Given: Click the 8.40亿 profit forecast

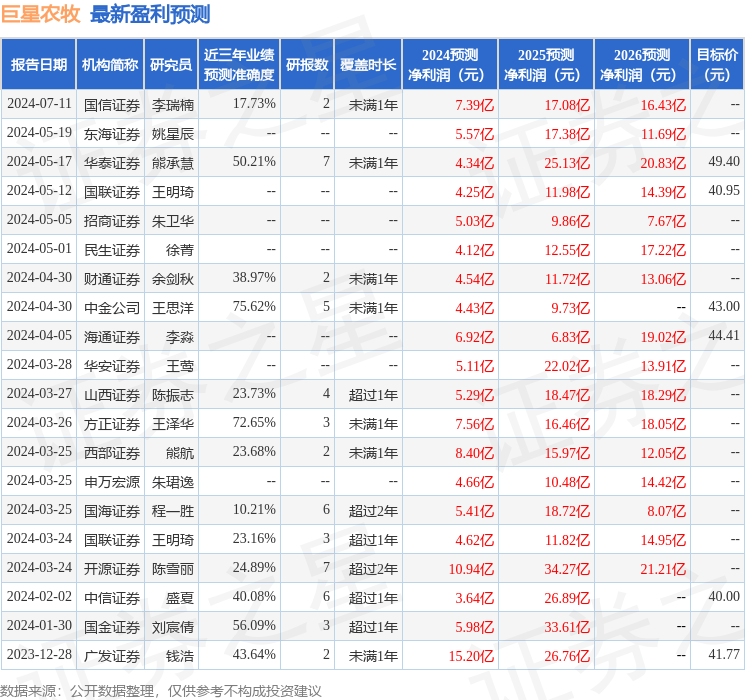Looking at the screenshot, I should pyautogui.click(x=474, y=453).
